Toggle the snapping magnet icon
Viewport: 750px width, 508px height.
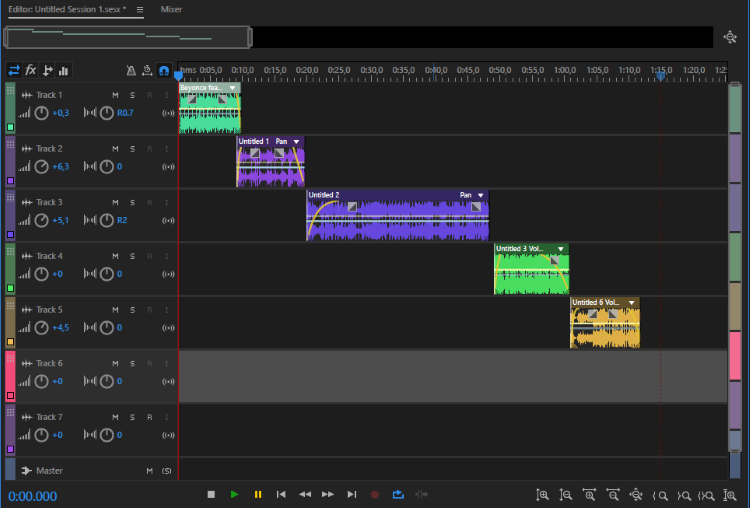tap(164, 71)
